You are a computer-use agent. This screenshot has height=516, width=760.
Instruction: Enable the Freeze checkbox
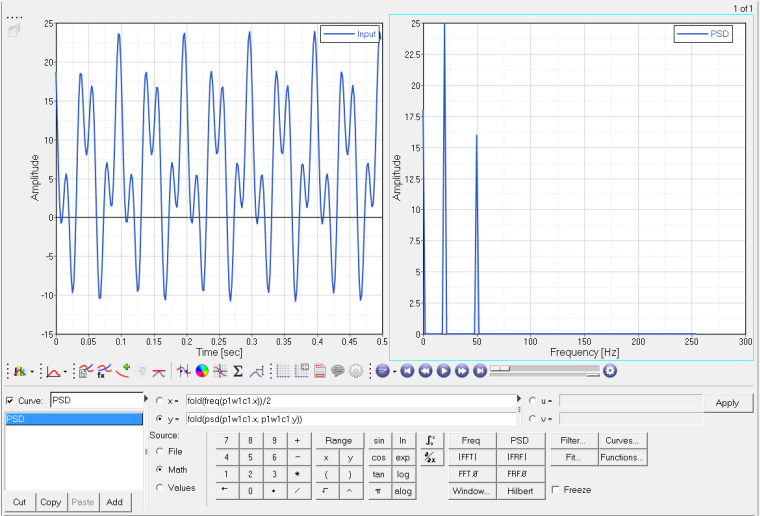556,490
